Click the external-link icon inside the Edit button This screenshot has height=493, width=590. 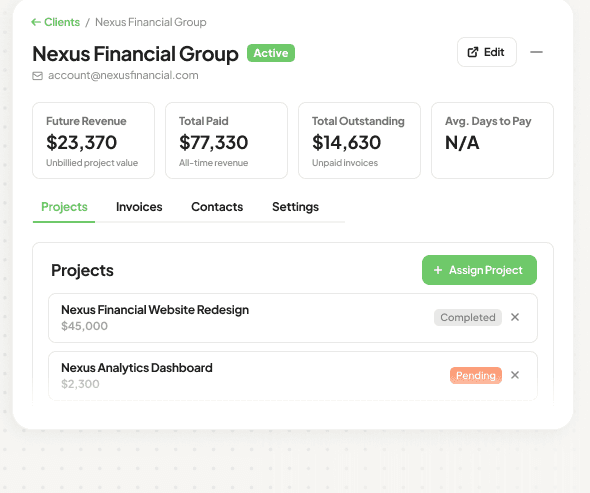[x=473, y=52]
